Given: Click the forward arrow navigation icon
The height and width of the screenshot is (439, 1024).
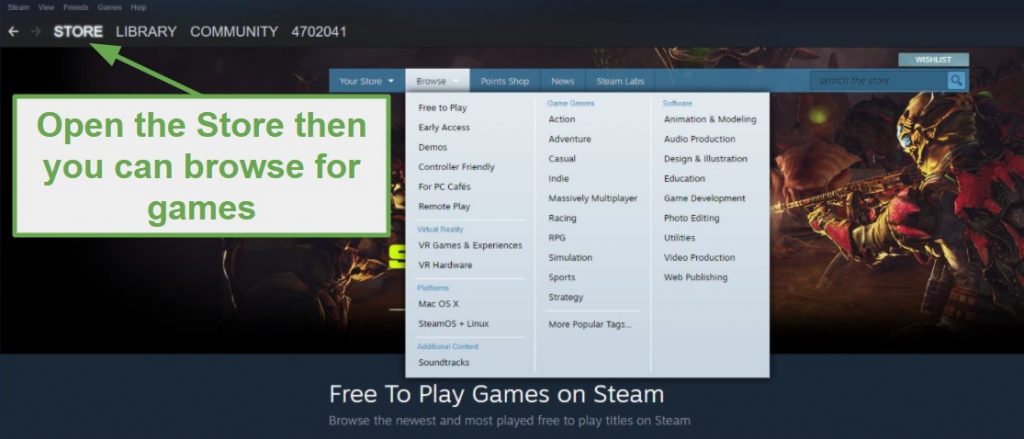Looking at the screenshot, I should click(36, 31).
